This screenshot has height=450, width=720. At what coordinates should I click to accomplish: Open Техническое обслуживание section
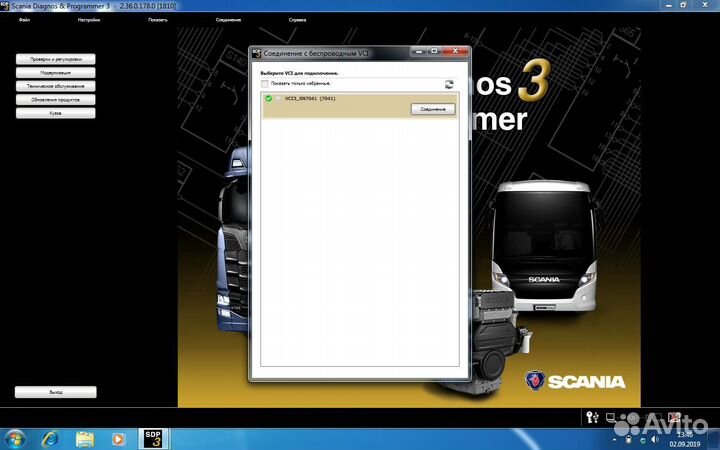[56, 86]
